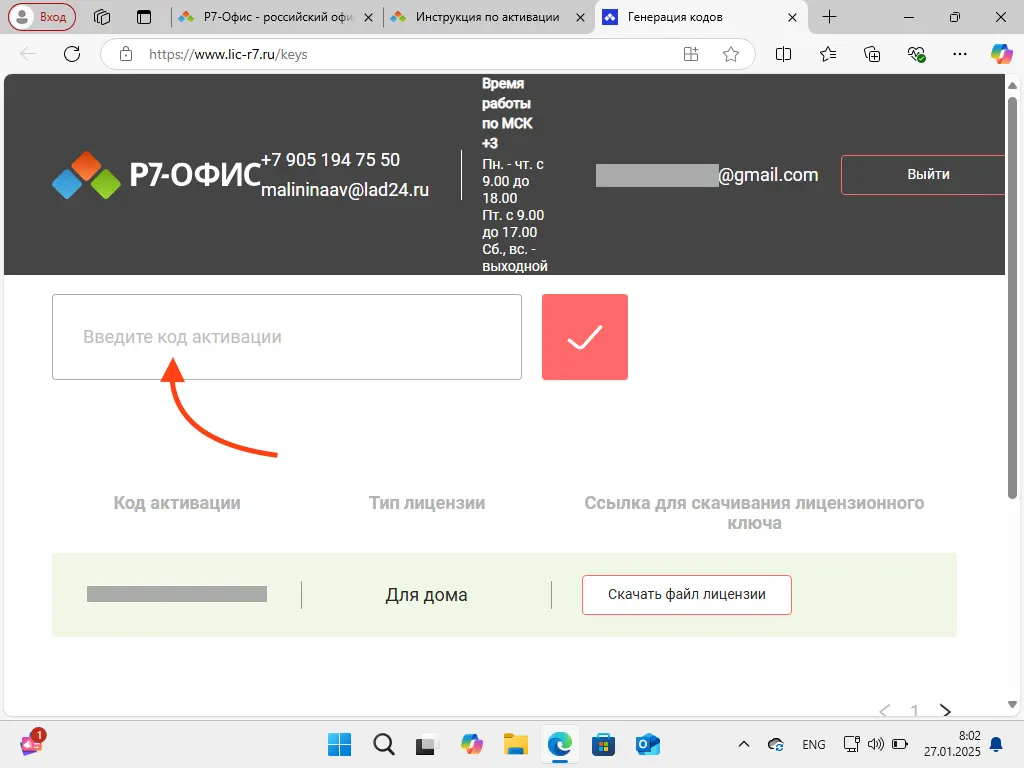Open Microsoft Store from taskbar
This screenshot has width=1024, height=768.
(603, 744)
